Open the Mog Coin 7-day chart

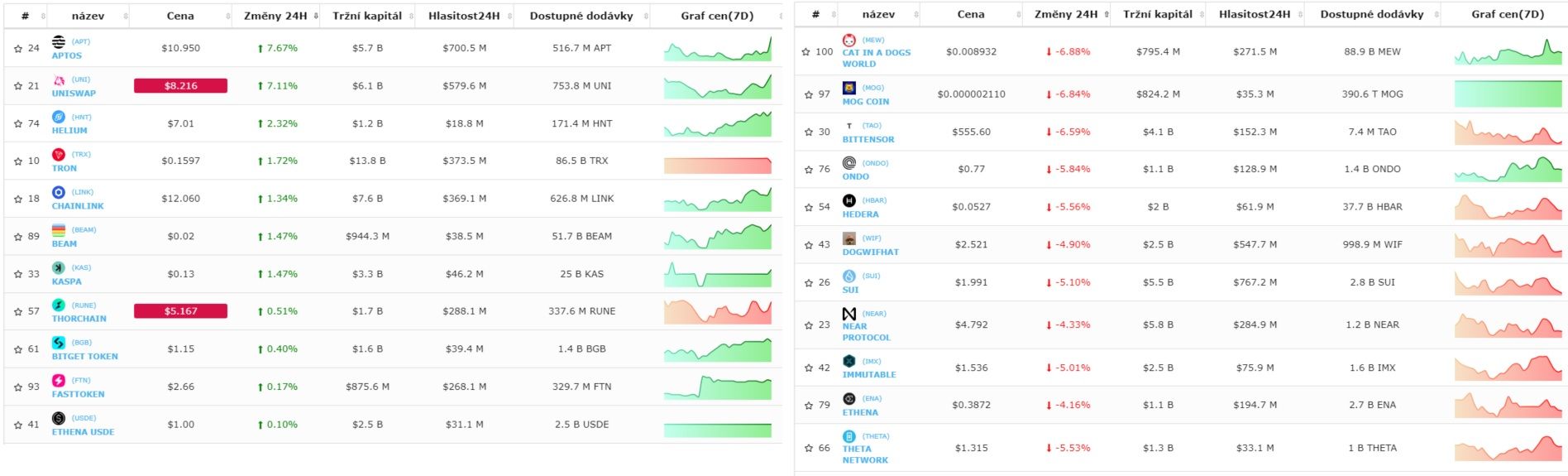[1508, 94]
